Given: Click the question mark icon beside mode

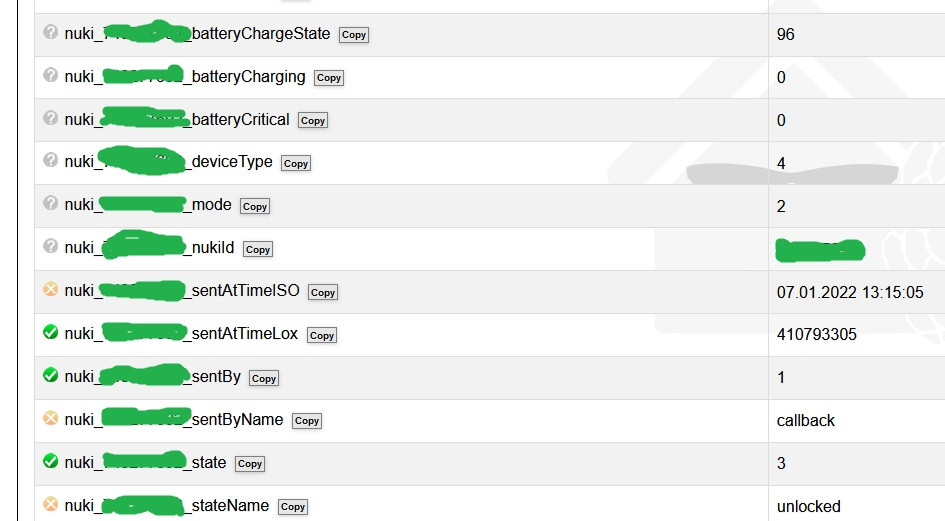Looking at the screenshot, I should 51,203.
